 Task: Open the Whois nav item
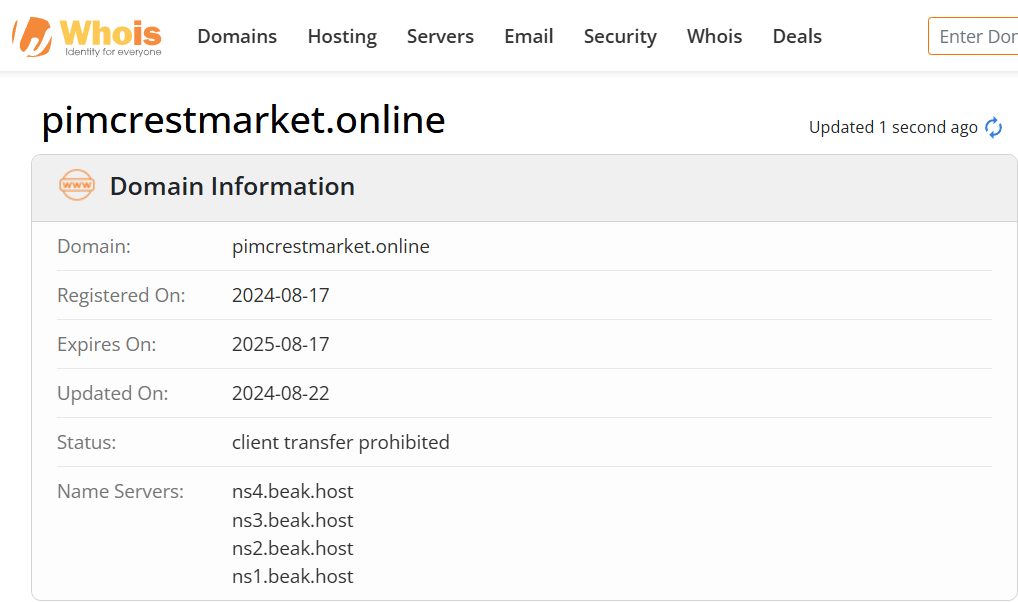[x=714, y=36]
